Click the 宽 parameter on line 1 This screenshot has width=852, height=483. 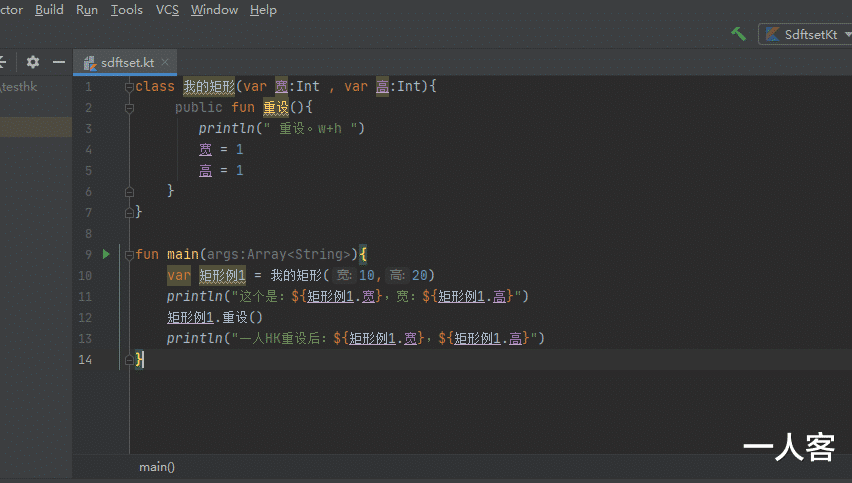(x=281, y=86)
